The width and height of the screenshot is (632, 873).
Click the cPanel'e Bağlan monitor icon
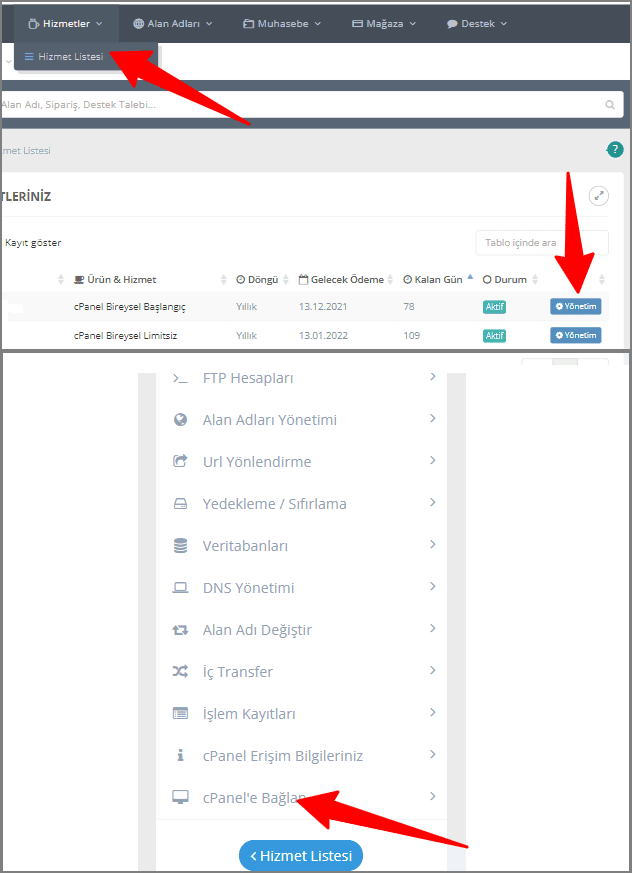coord(180,797)
